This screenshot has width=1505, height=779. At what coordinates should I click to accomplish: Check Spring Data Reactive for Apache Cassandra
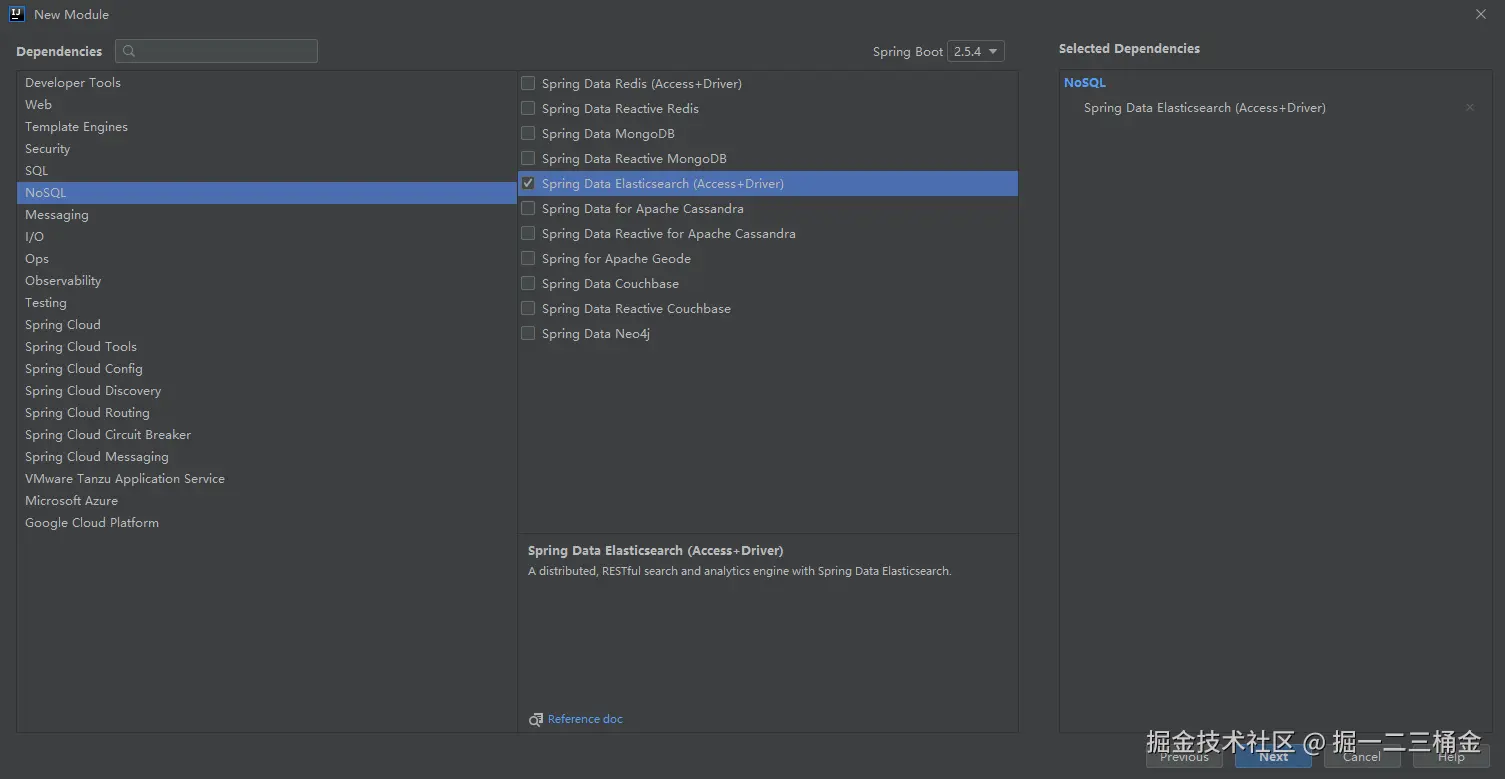(528, 233)
